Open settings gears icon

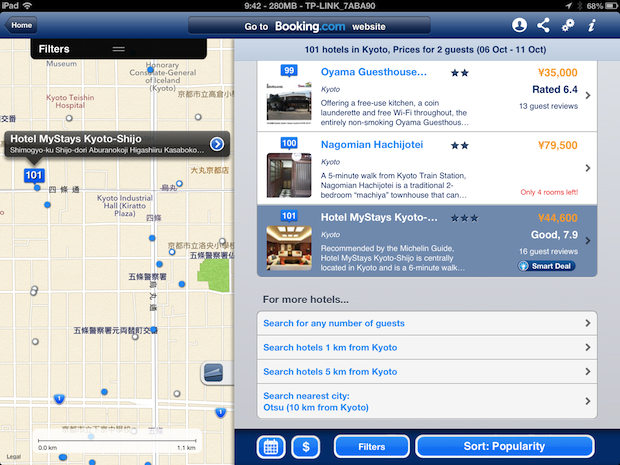coord(568,25)
